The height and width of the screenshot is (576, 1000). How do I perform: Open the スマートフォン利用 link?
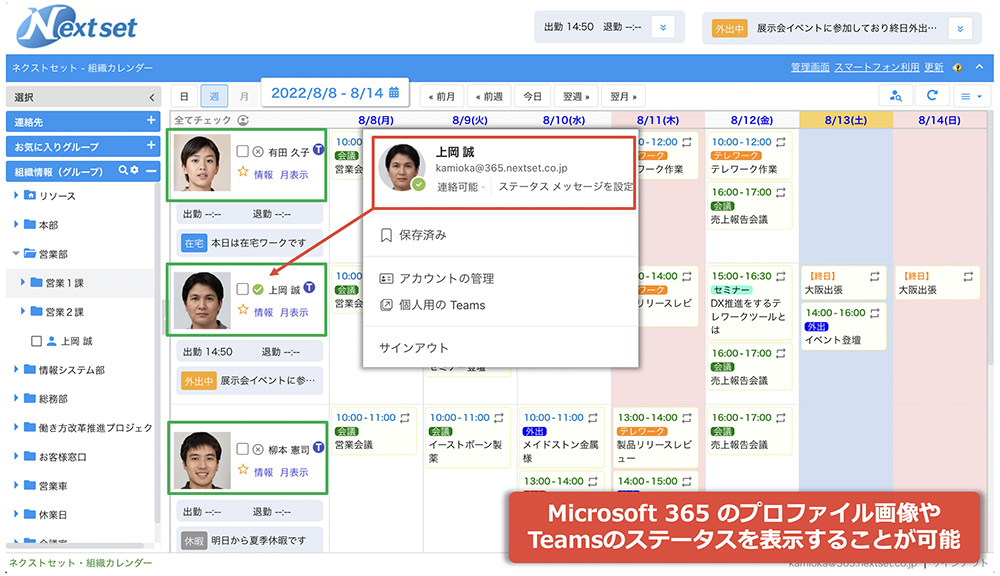pos(877,68)
